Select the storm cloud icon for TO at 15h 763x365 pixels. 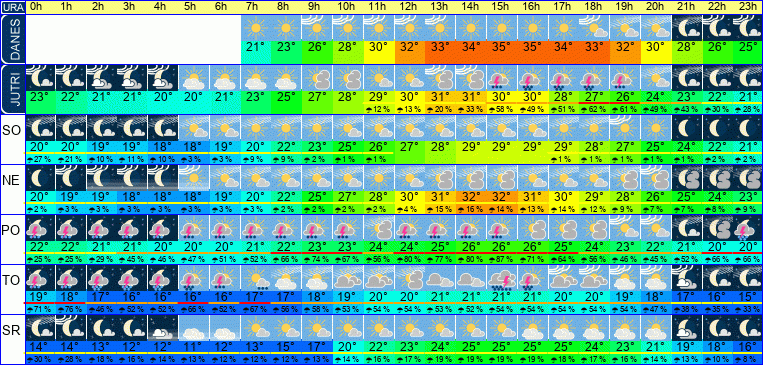coord(501,278)
